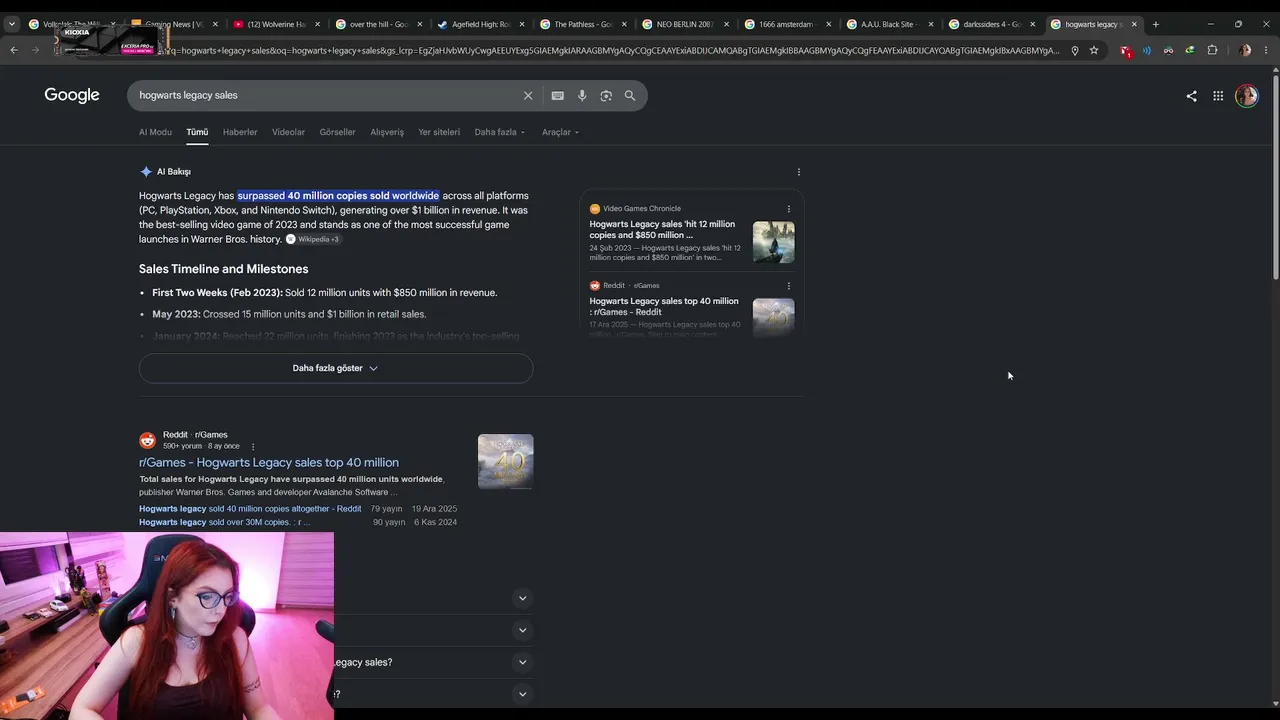Open the Araçlar tools dropdown
Screen dimensions: 1280x720
[560, 132]
